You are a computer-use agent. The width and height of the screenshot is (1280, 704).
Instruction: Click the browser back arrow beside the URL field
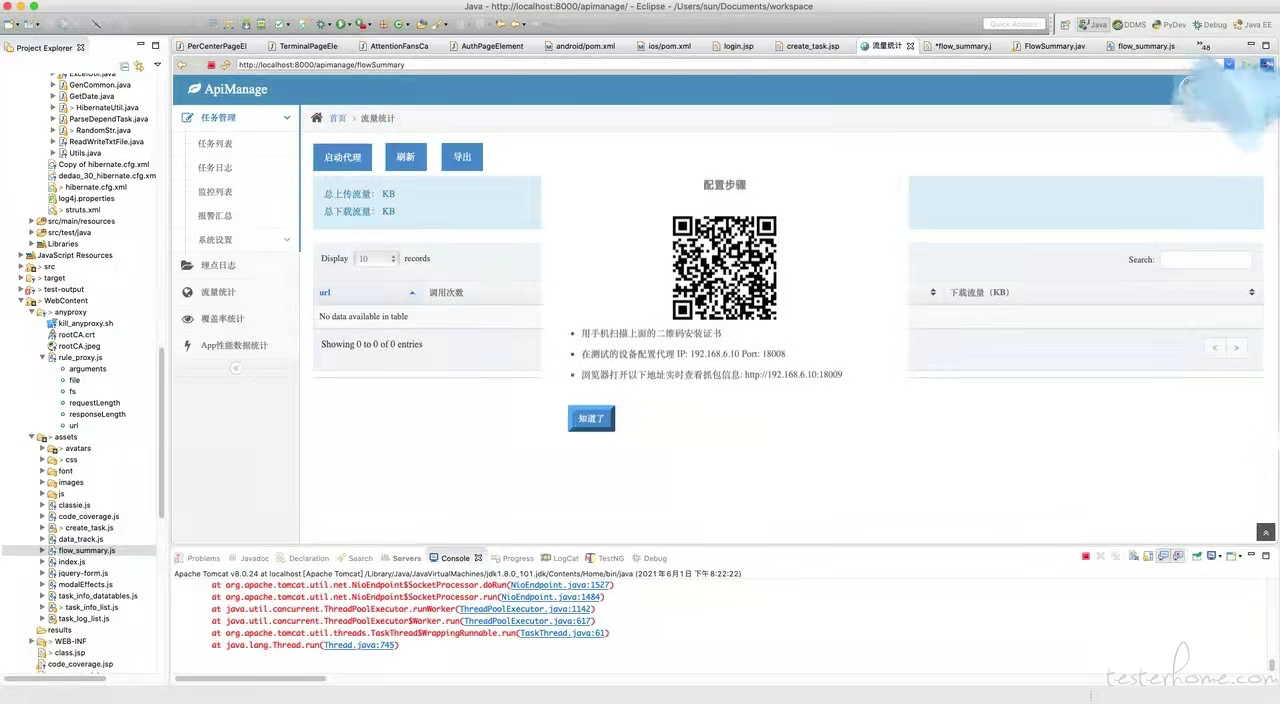pyautogui.click(x=182, y=65)
